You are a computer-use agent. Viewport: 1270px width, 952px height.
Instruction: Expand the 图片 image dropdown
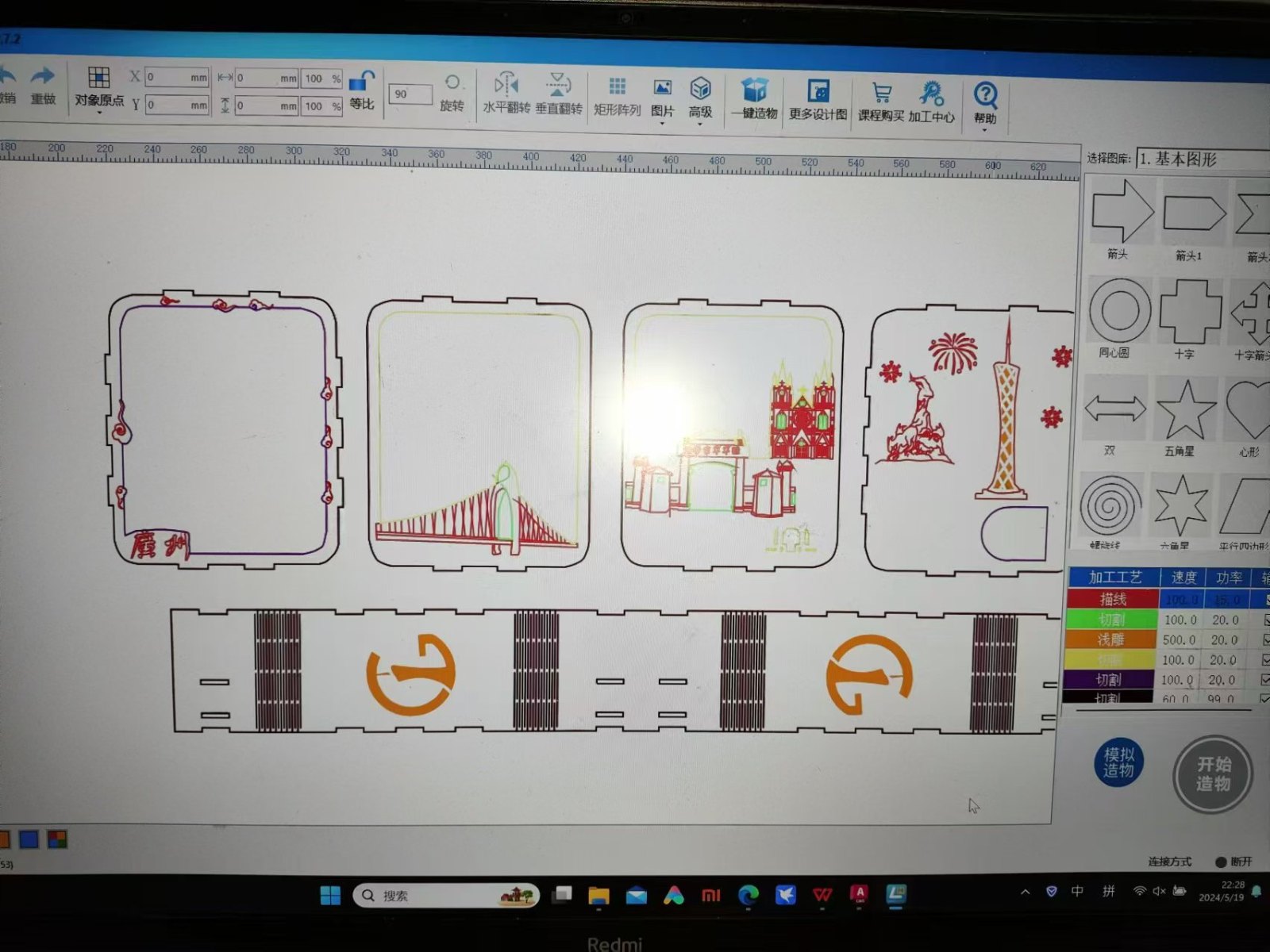[x=662, y=123]
